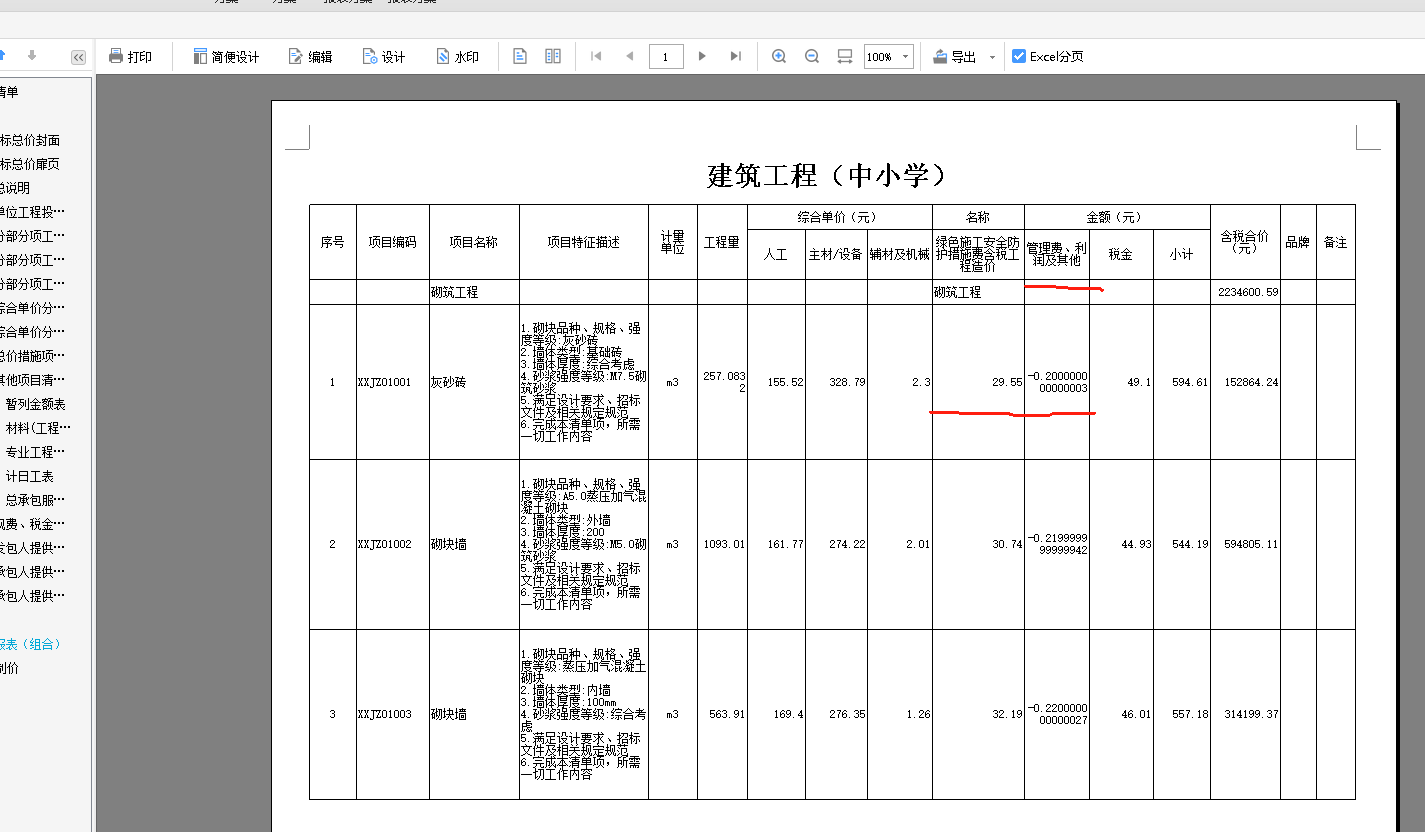Viewport: 1425px width, 832px height.
Task: Select 标总价扉页 in report list
Action: pyautogui.click(x=30, y=164)
